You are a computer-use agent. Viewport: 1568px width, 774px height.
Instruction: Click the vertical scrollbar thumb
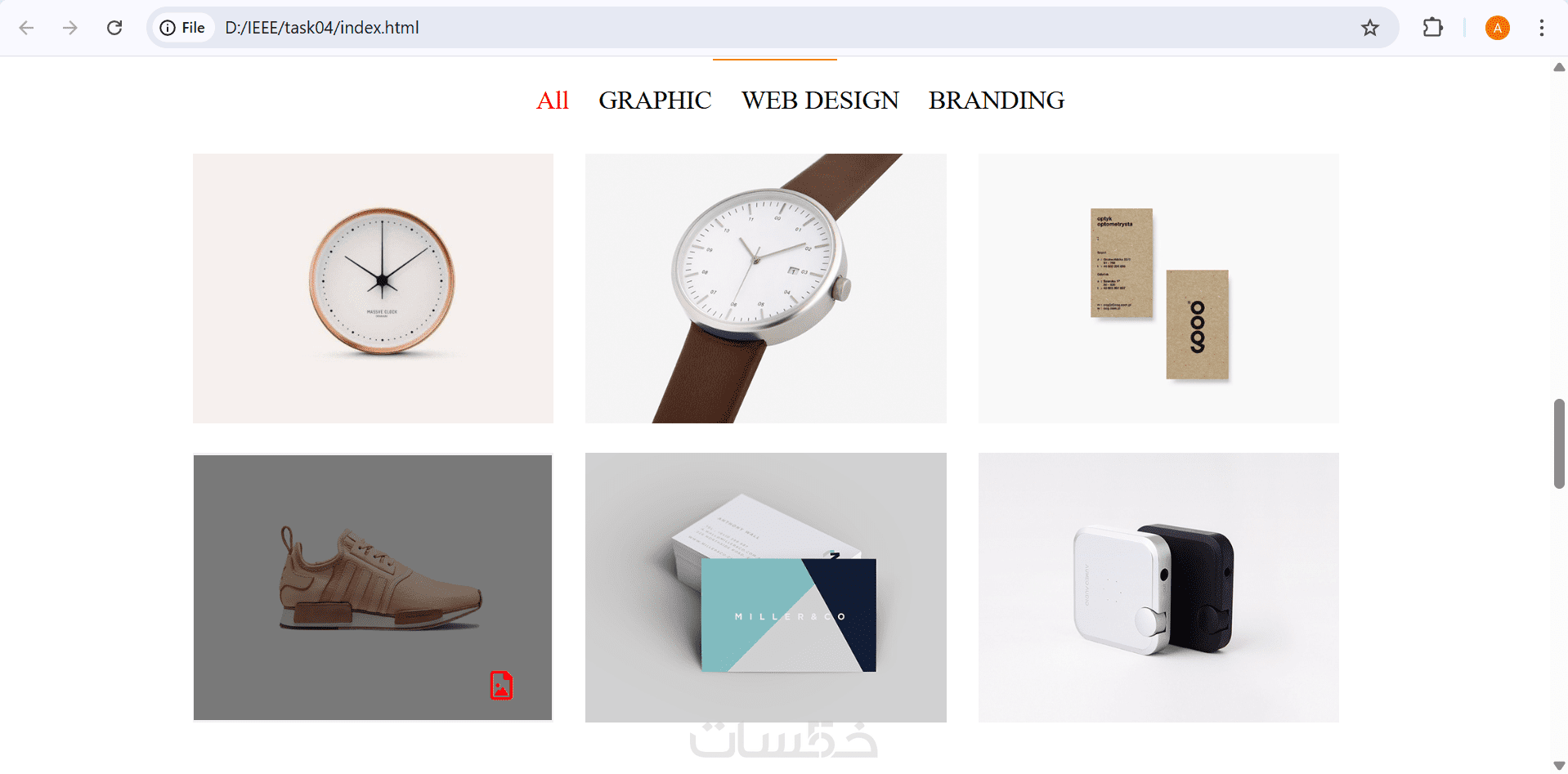[x=1559, y=444]
